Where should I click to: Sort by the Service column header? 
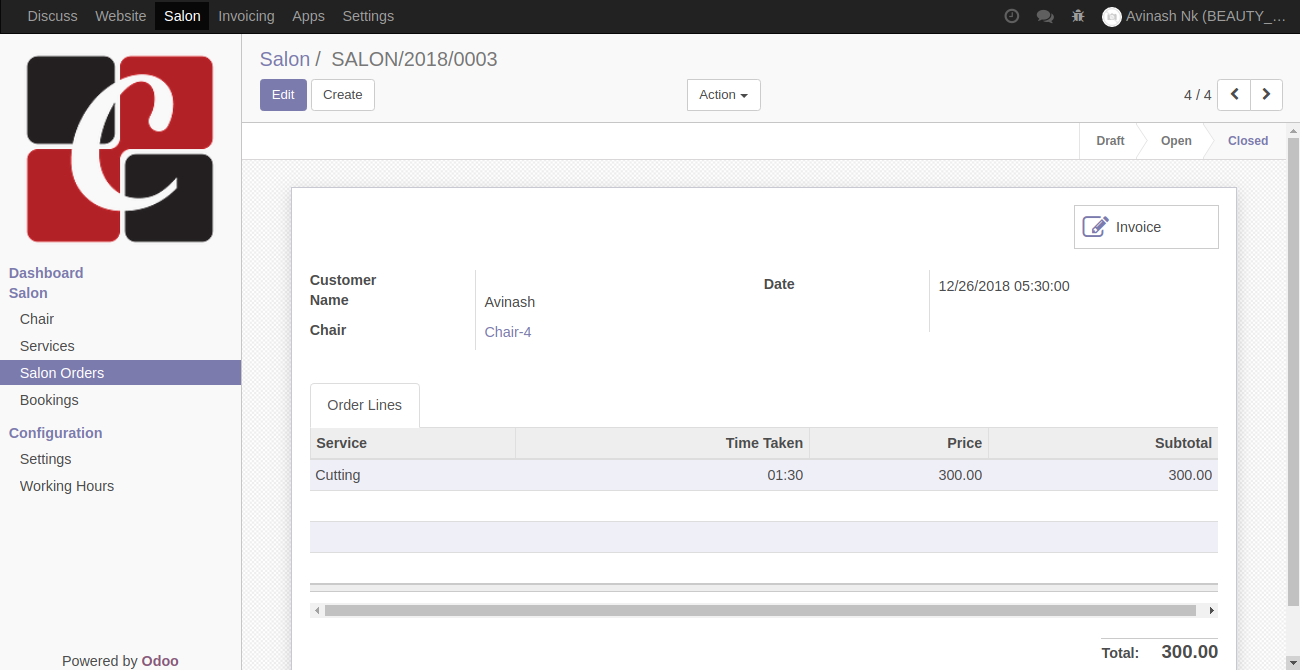tap(413, 443)
